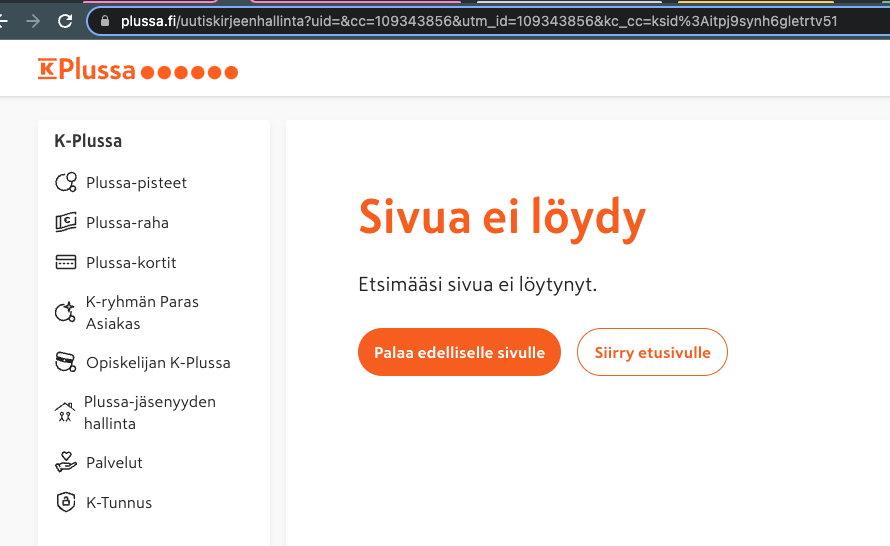Open Plussa-pisteet in the sidebar
The height and width of the screenshot is (546, 890).
136,183
